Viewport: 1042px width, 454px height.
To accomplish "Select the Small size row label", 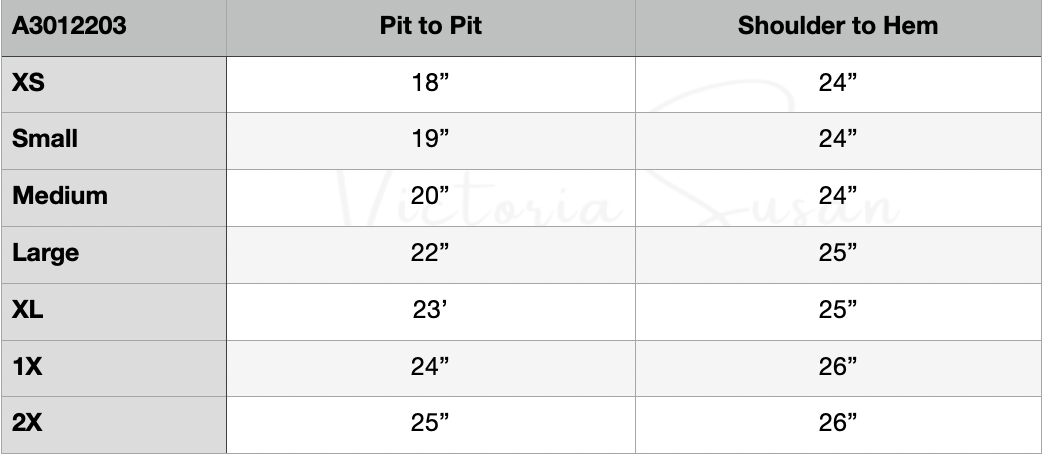I will click(45, 140).
